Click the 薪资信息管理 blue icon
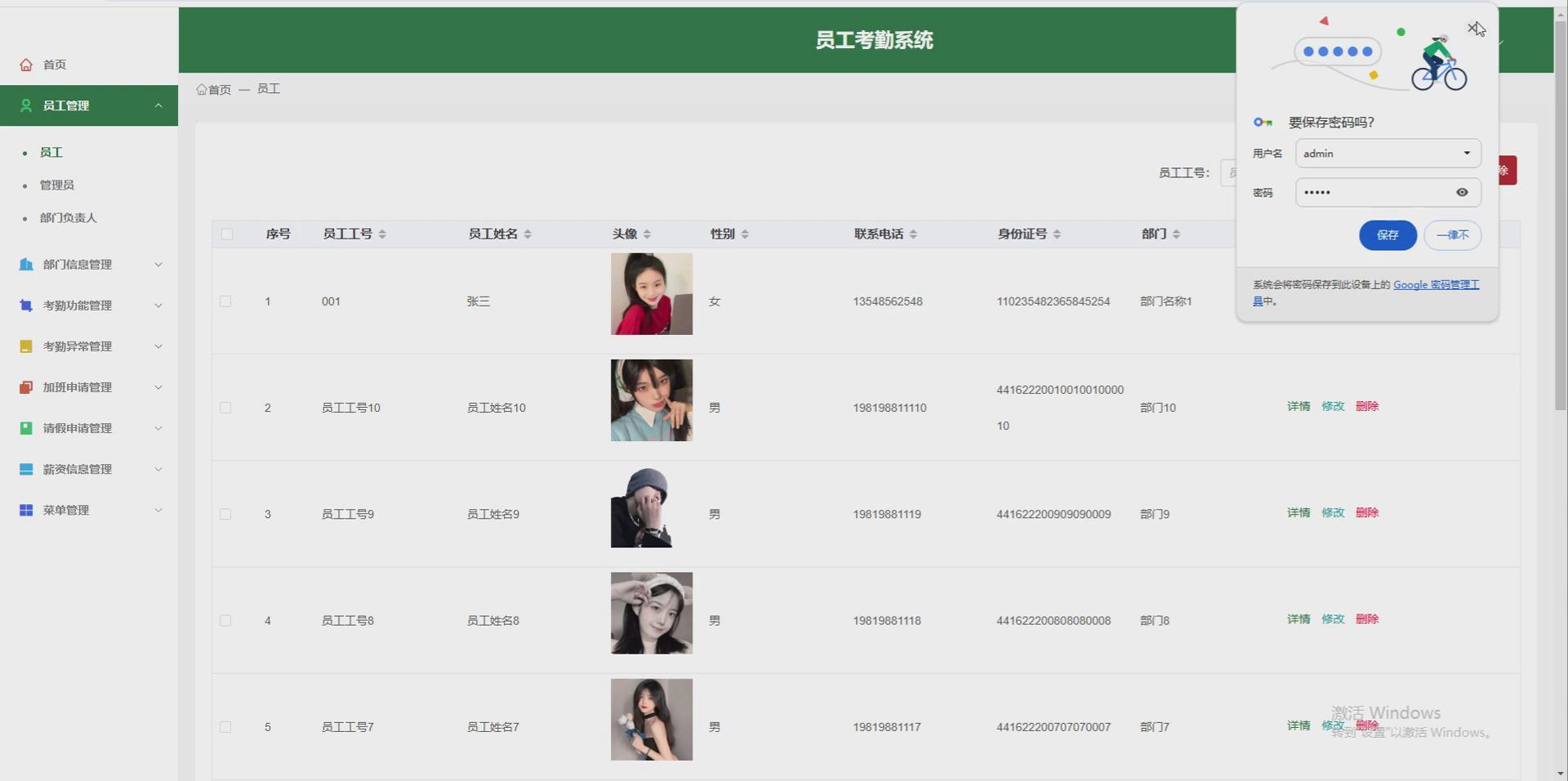This screenshot has height=781, width=1568. [26, 469]
